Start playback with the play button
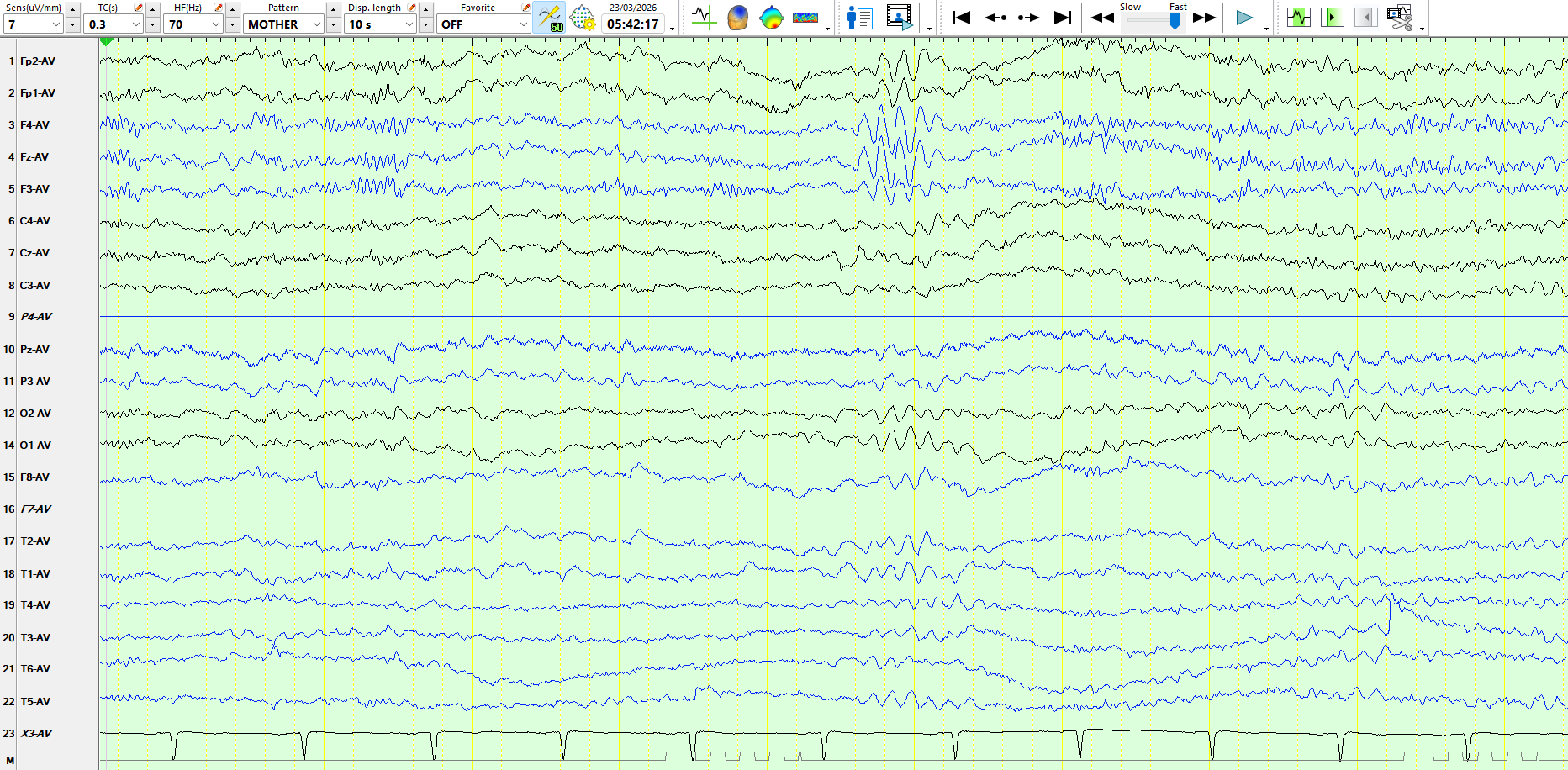Screen dimensions: 1568x770 coord(1244,18)
